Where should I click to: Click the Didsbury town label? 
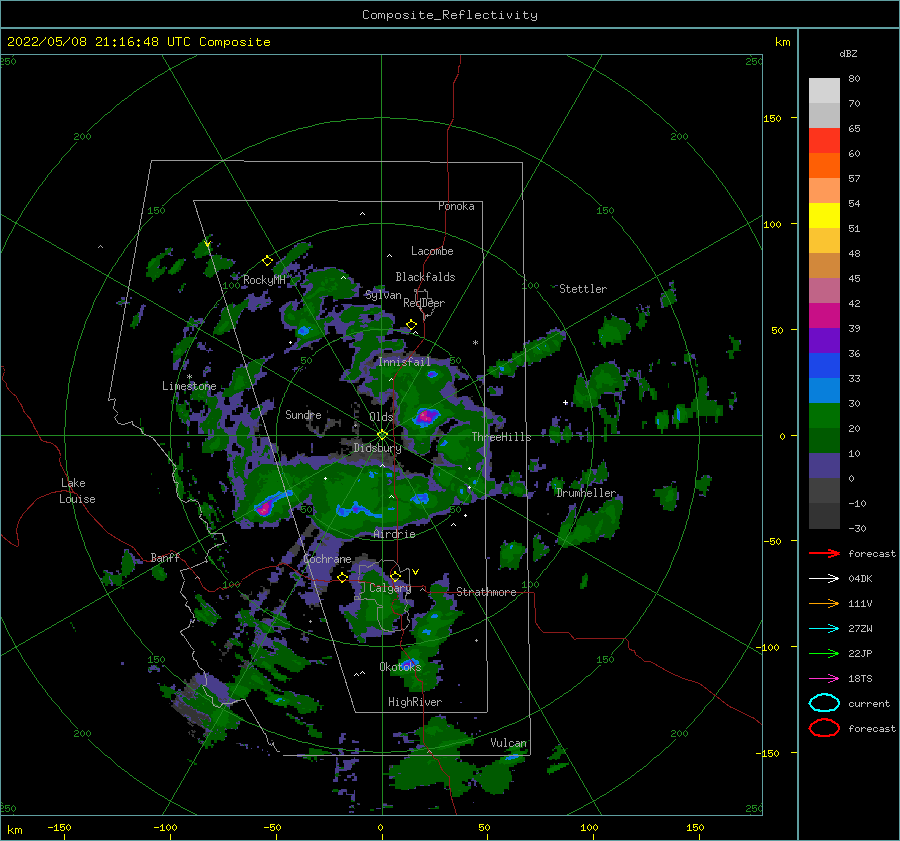coord(377,448)
